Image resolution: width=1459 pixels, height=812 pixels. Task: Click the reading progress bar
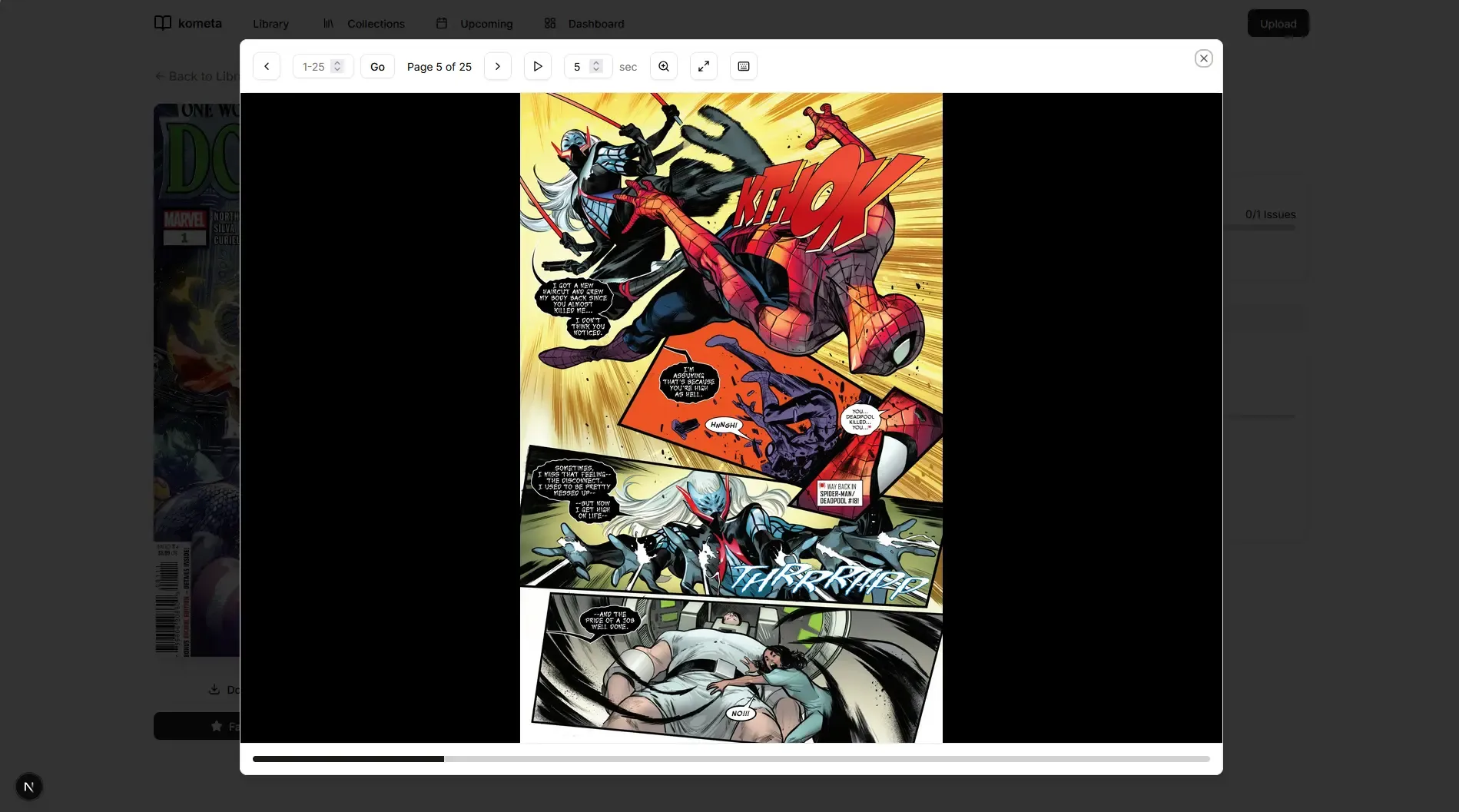coord(731,759)
